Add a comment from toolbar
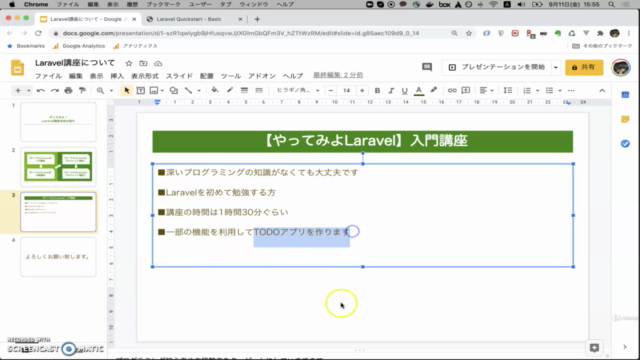Image resolution: width=640 pixels, height=360 pixels. 466,91
